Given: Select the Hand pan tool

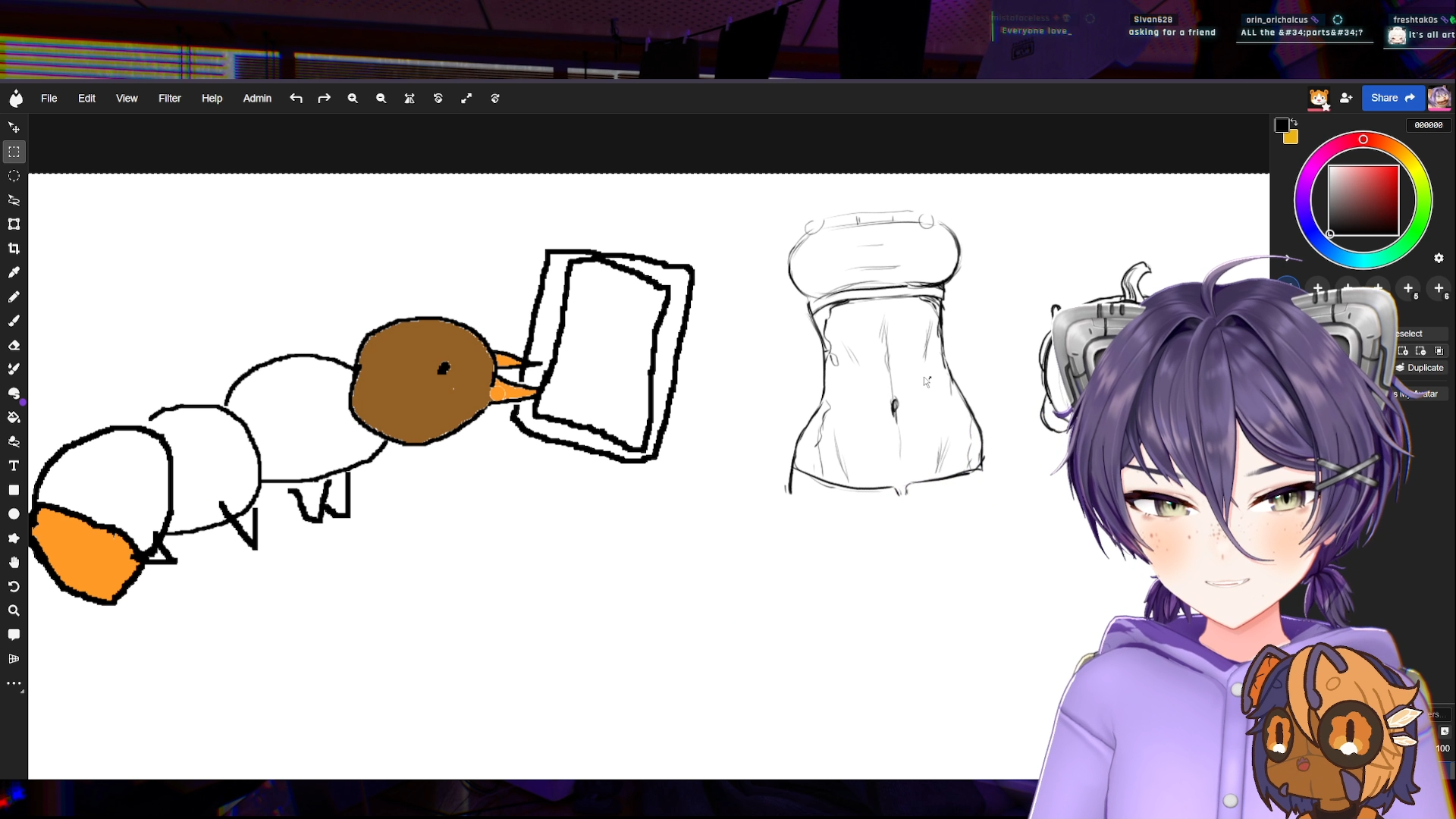Looking at the screenshot, I should [x=14, y=562].
